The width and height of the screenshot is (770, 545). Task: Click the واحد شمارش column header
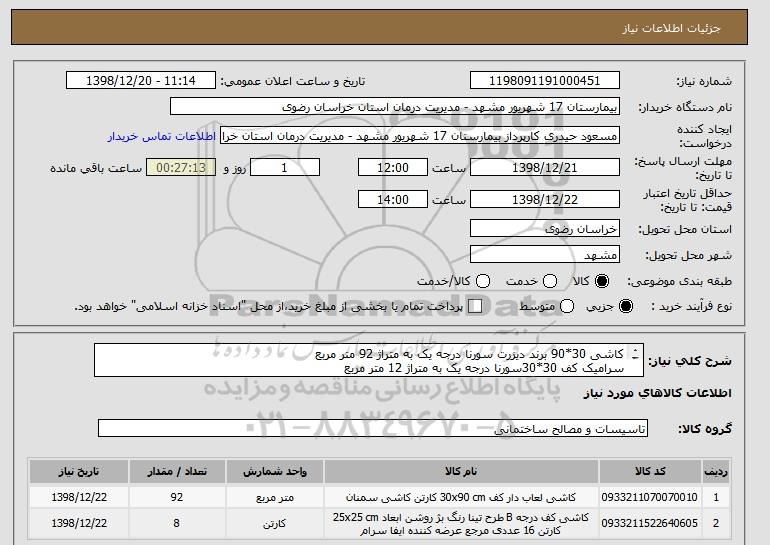click(x=275, y=471)
